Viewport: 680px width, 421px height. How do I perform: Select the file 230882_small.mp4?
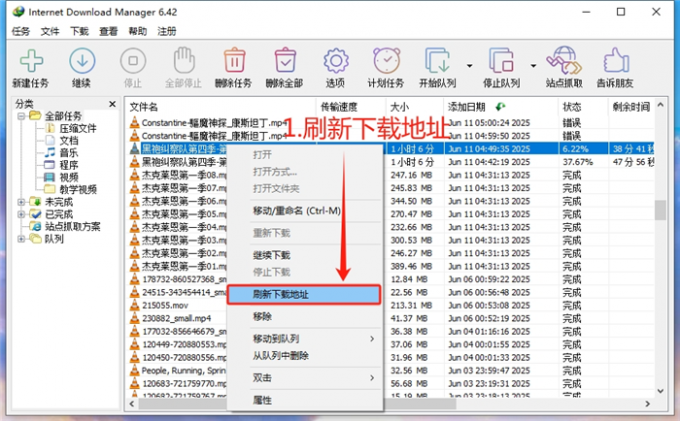pos(177,318)
